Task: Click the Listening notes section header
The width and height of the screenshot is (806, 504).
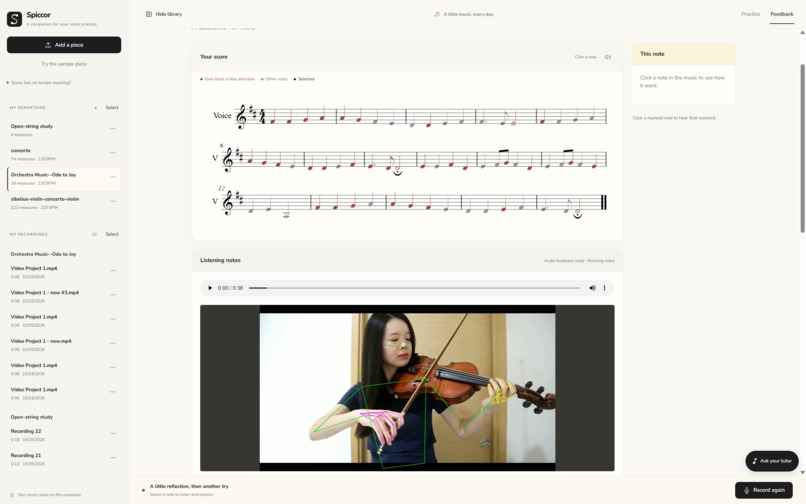Action: pyautogui.click(x=407, y=260)
